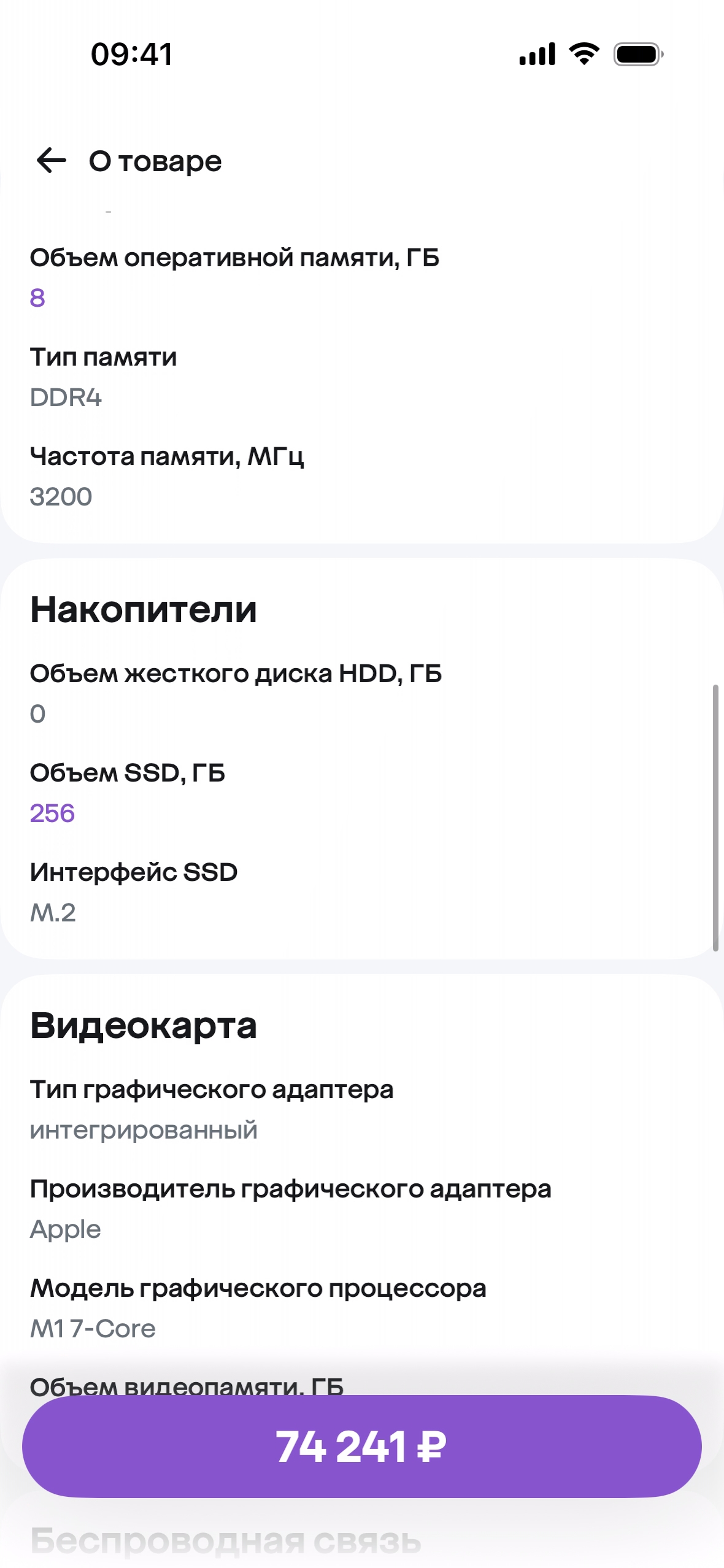Select the DDR4 memory type value
Screen dimensions: 724x1568
[x=66, y=398]
